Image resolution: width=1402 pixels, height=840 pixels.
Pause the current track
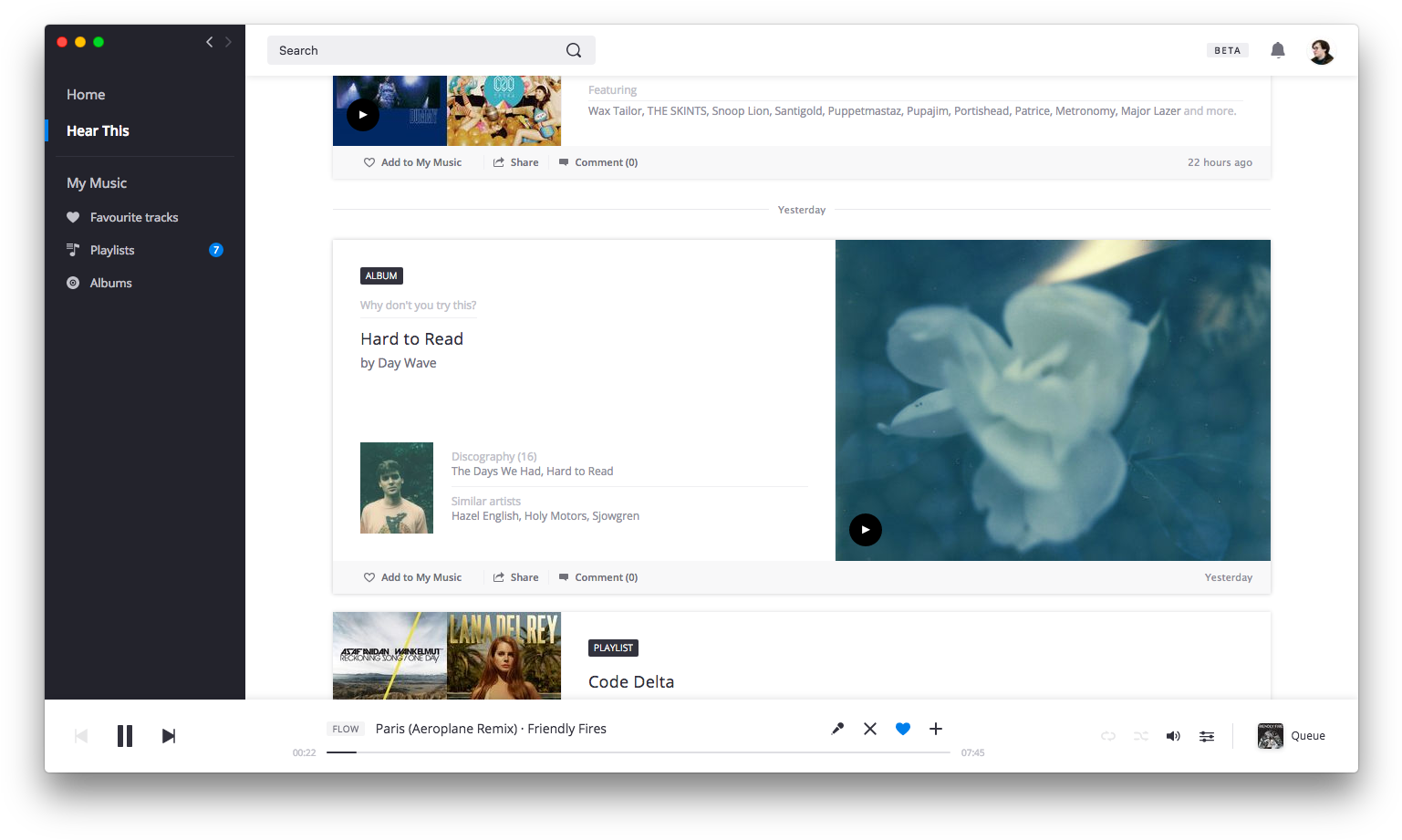[x=125, y=736]
